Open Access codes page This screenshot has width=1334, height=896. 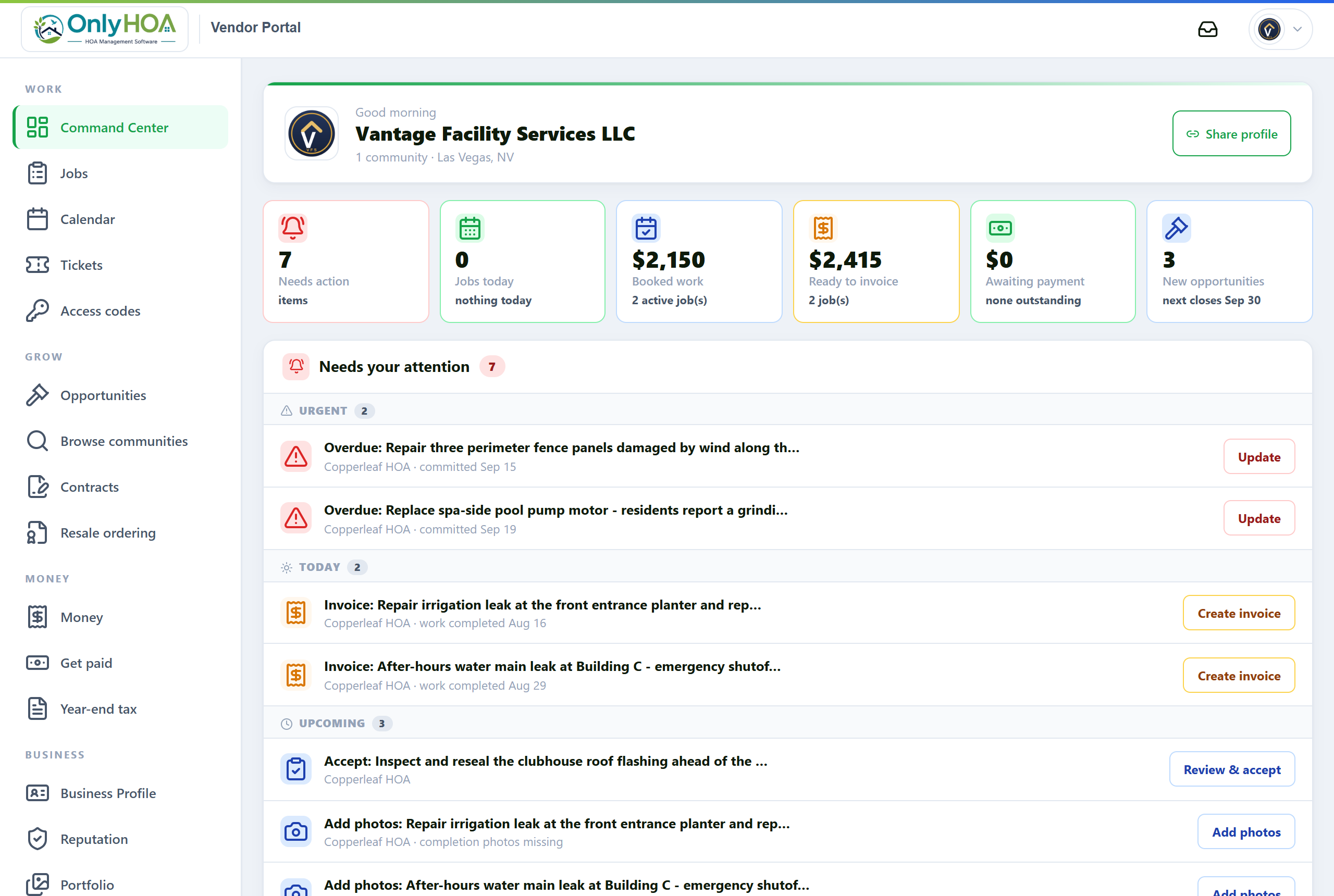pyautogui.click(x=121, y=311)
